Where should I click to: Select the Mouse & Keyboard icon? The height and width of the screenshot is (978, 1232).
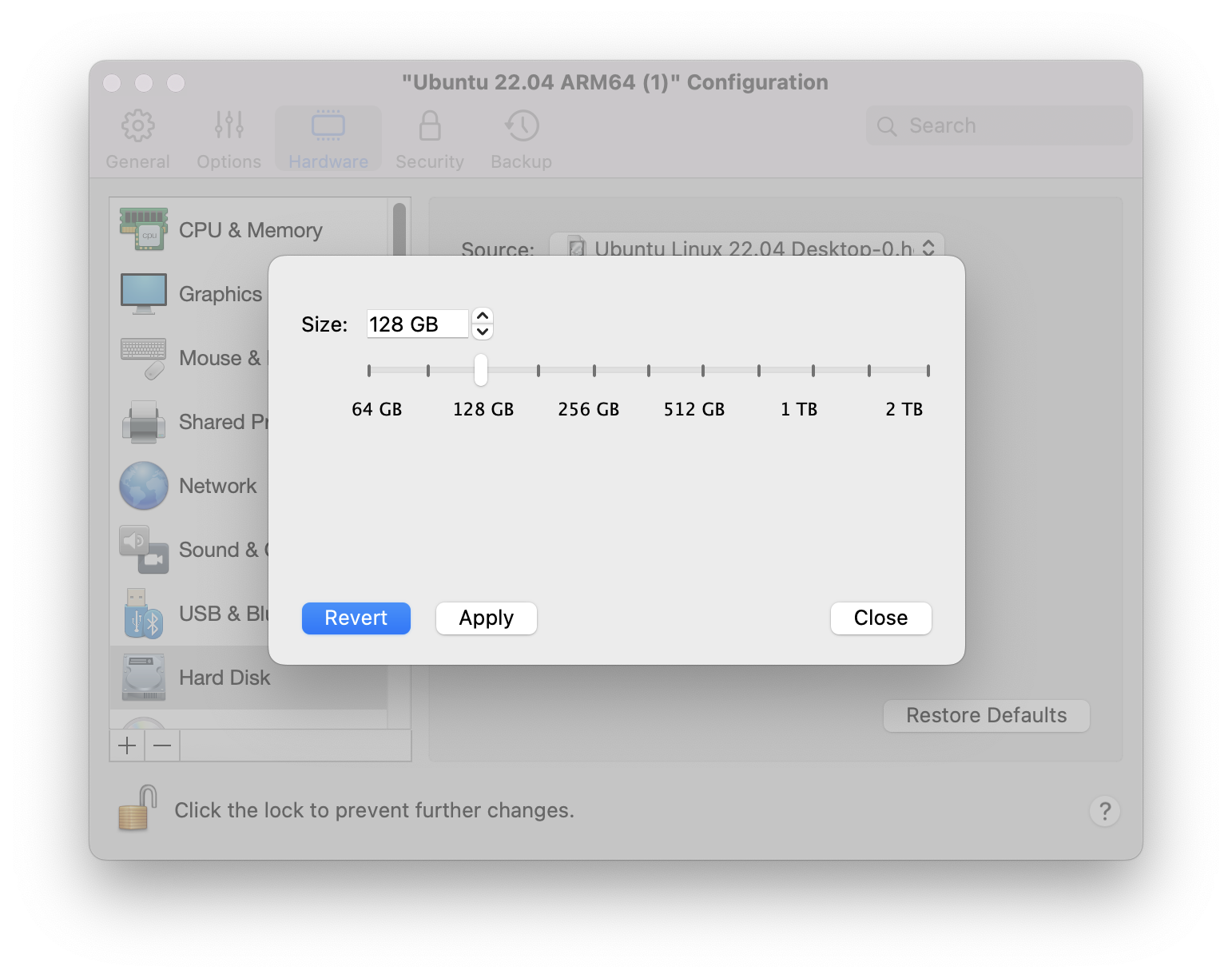pos(144,358)
